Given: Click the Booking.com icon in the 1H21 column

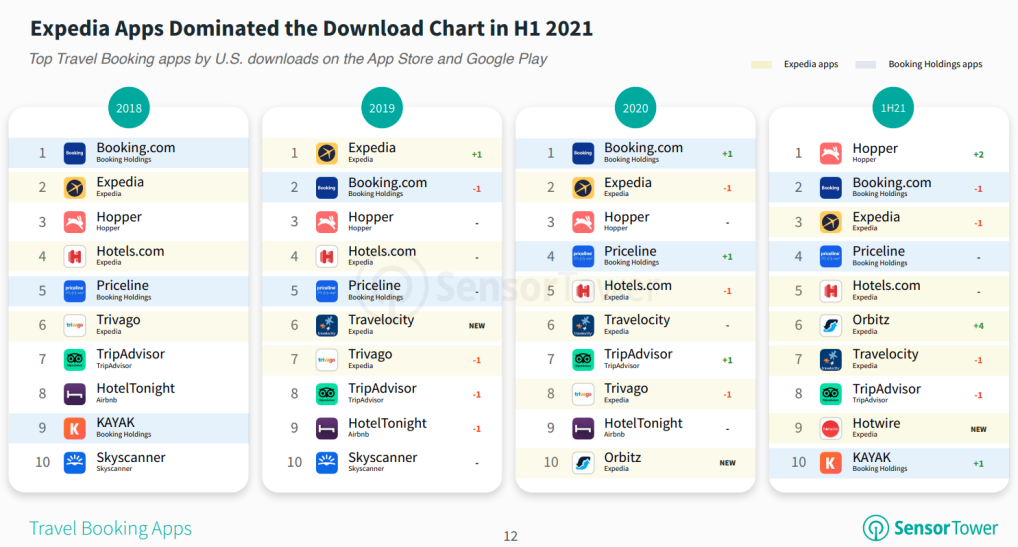Looking at the screenshot, I should coord(830,188).
